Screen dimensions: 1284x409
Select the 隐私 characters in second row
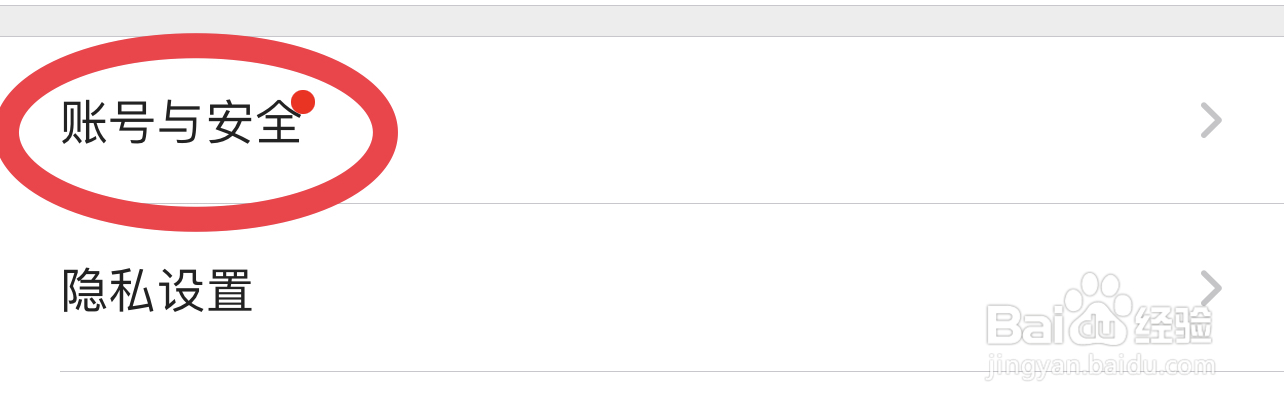point(108,291)
